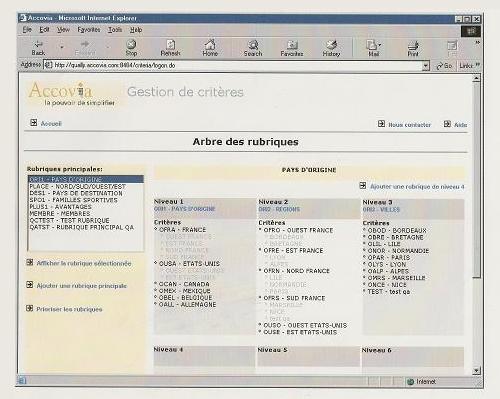Open the address bar dropdown arrow
The height and width of the screenshot is (399, 500).
click(426, 66)
